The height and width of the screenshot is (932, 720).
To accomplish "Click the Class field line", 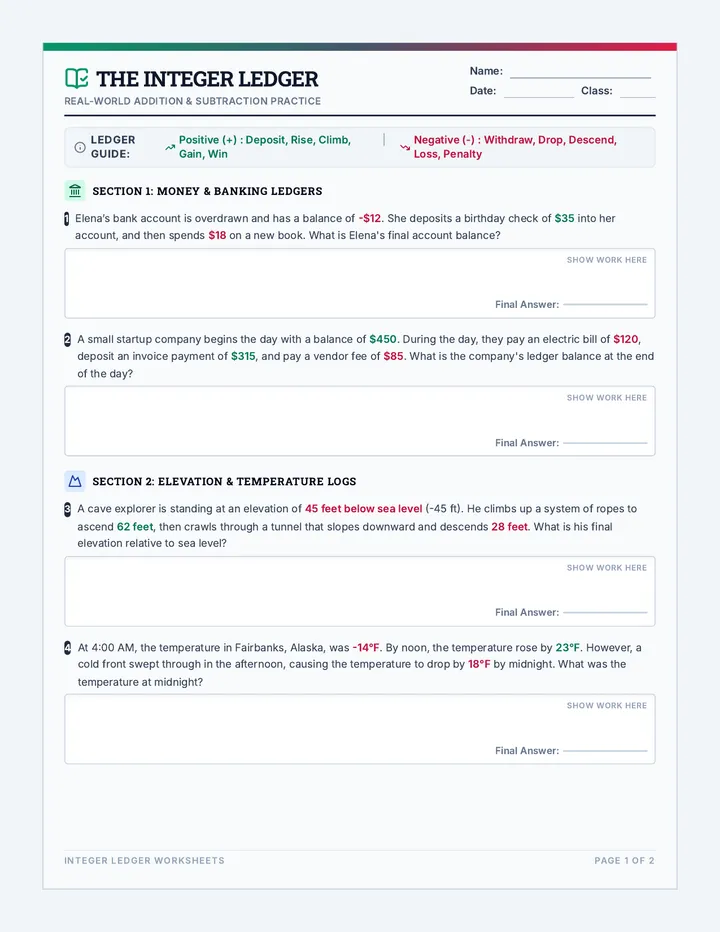I will 637,97.
